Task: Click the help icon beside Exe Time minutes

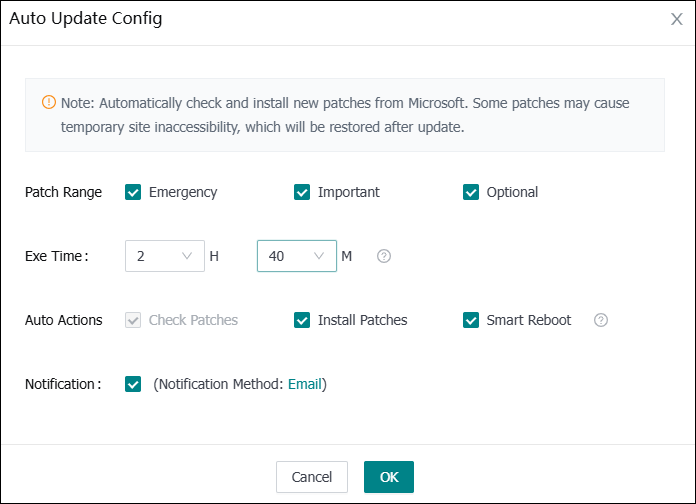Action: pos(384,256)
